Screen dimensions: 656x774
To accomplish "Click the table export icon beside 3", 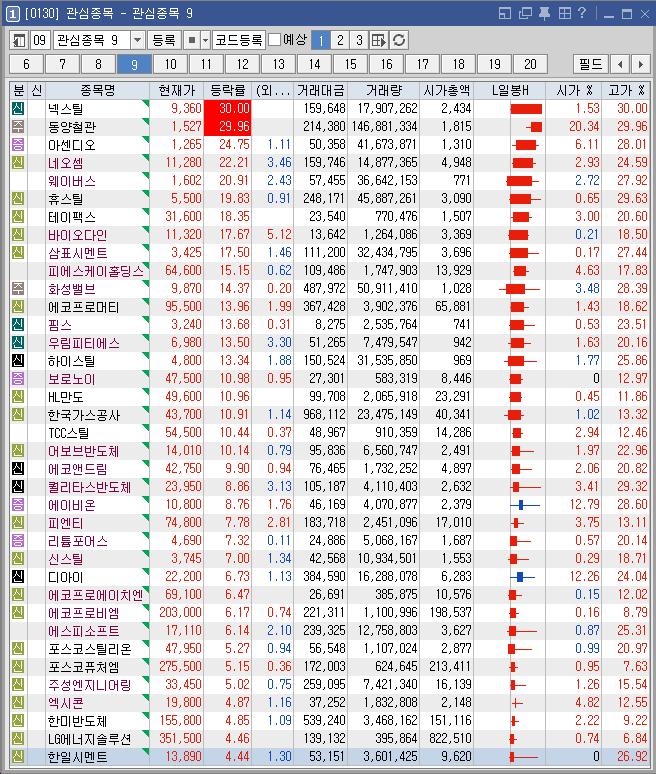I will (x=379, y=40).
